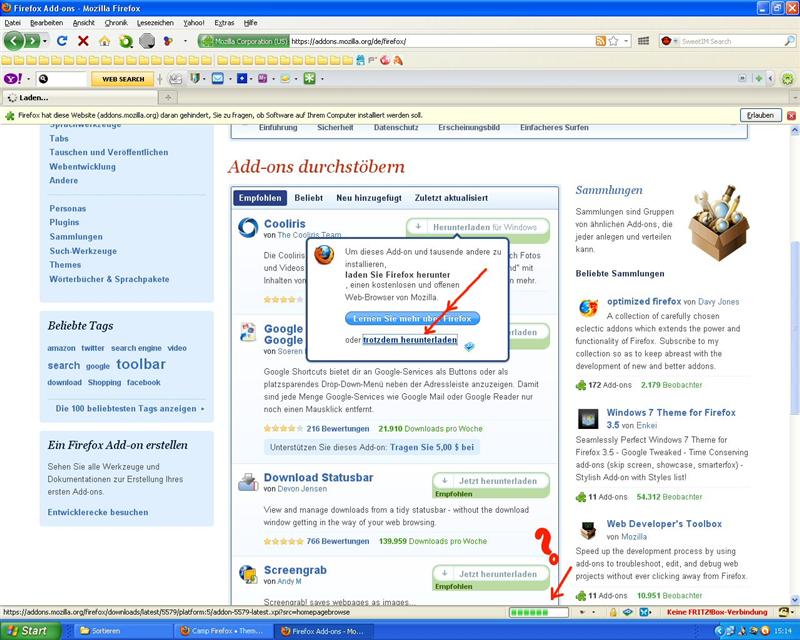Switch to the Beliebt tab
This screenshot has width=800, height=640.
point(309,198)
